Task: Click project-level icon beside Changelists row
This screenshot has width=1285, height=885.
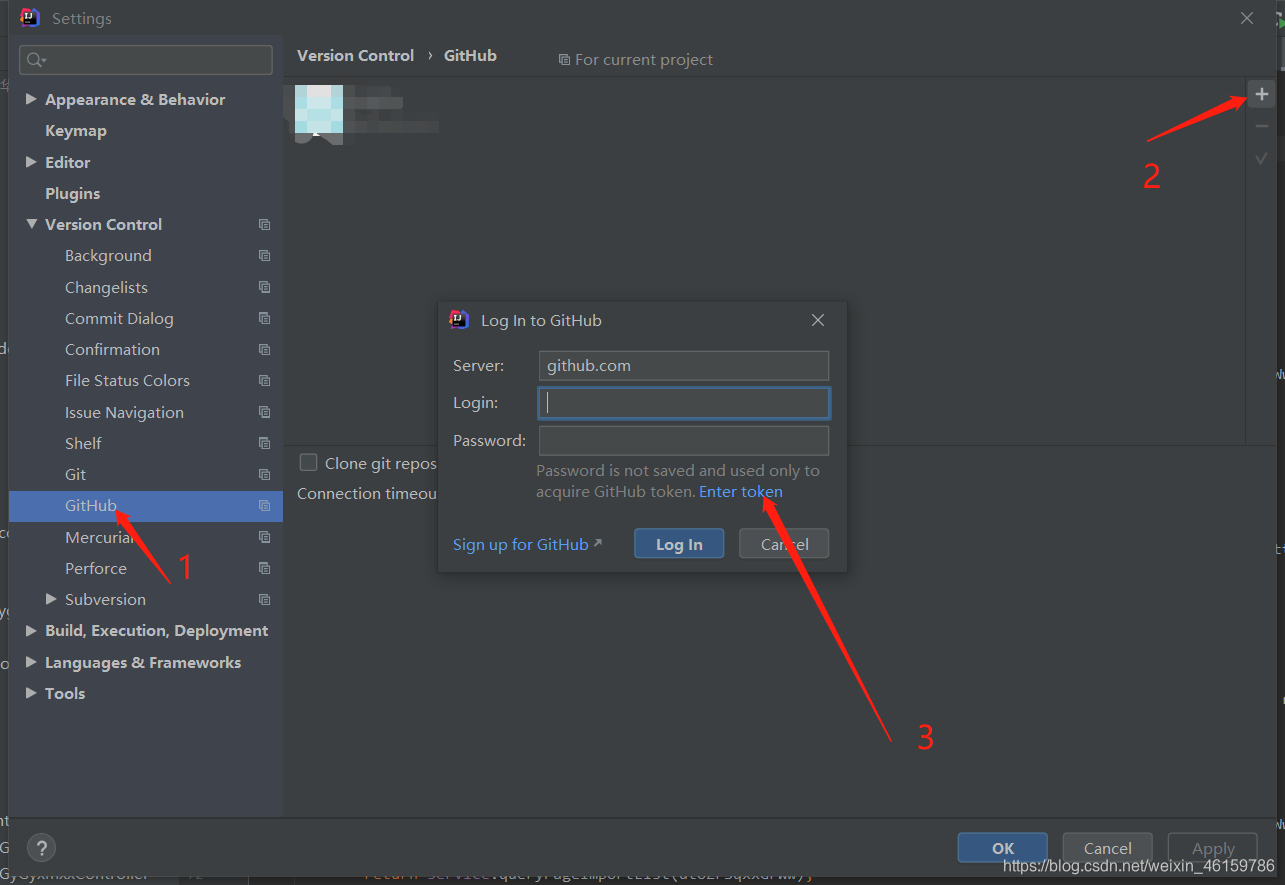Action: point(264,287)
